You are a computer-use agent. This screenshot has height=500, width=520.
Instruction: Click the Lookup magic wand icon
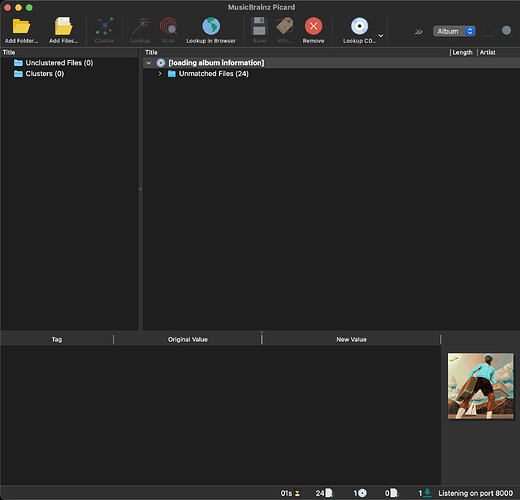point(140,26)
